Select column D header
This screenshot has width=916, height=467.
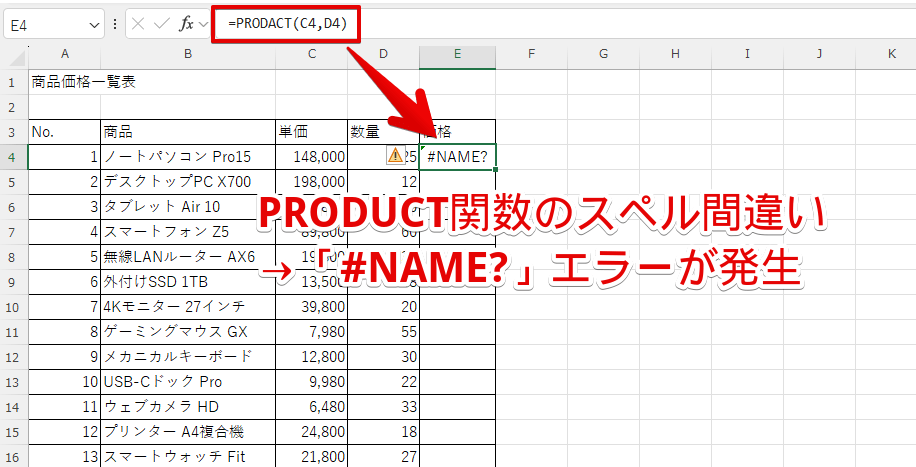(383, 54)
